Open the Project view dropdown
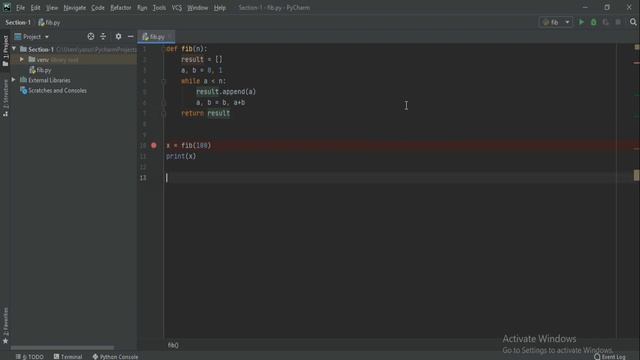This screenshot has width=640, height=360. tap(32, 37)
